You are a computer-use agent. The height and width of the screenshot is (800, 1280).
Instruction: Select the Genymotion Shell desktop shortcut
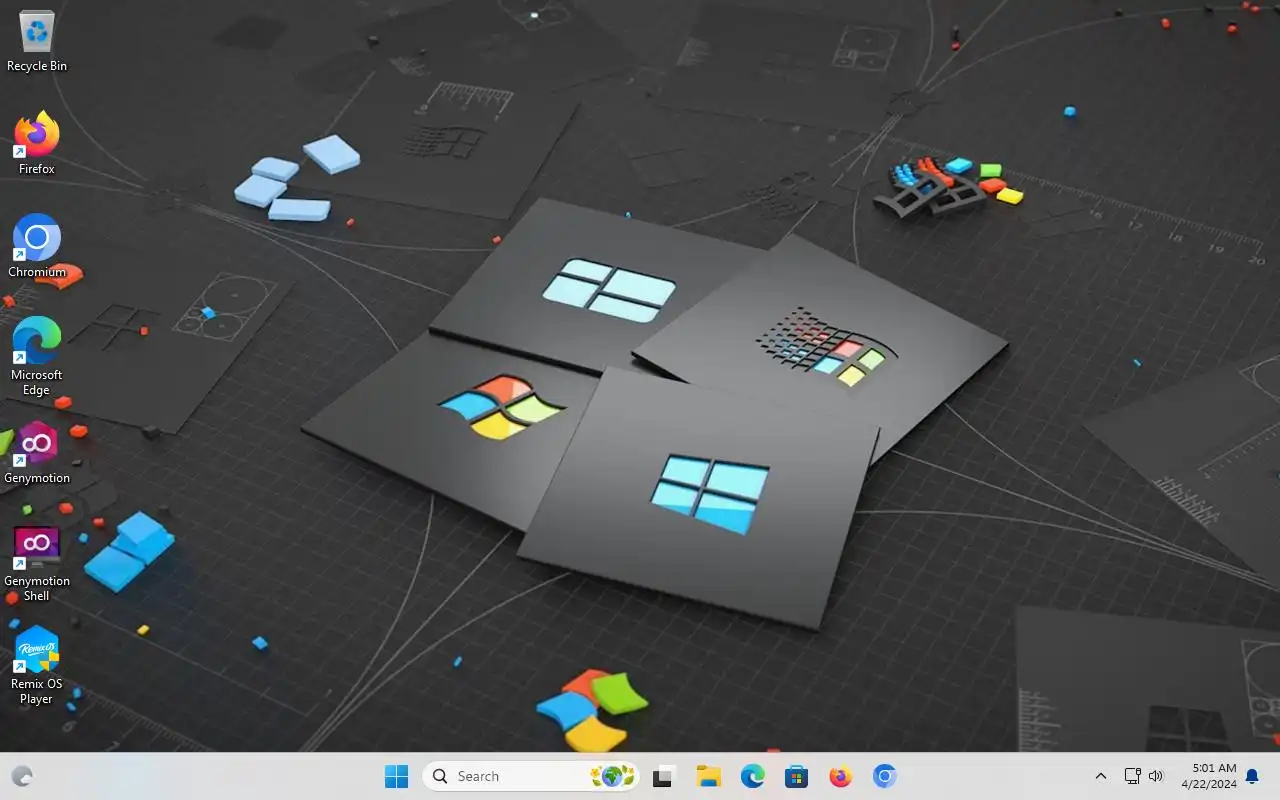[x=37, y=563]
